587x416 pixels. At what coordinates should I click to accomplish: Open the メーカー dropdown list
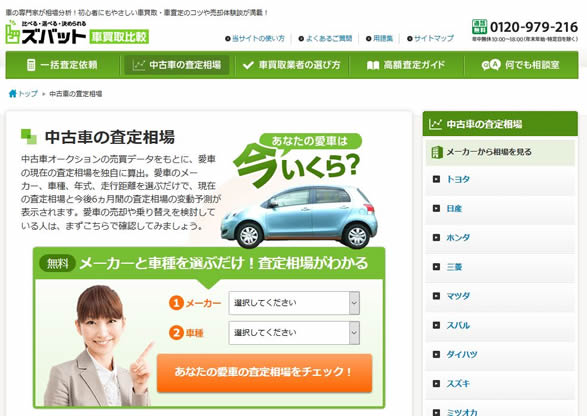tap(294, 303)
